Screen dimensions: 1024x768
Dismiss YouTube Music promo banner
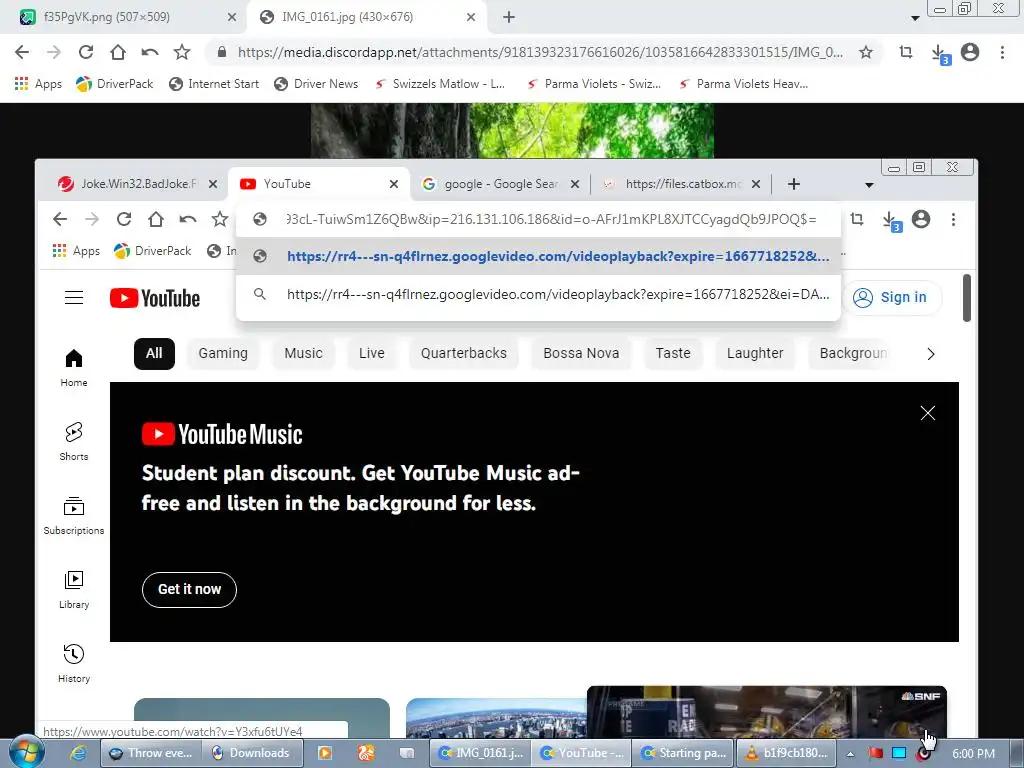927,413
